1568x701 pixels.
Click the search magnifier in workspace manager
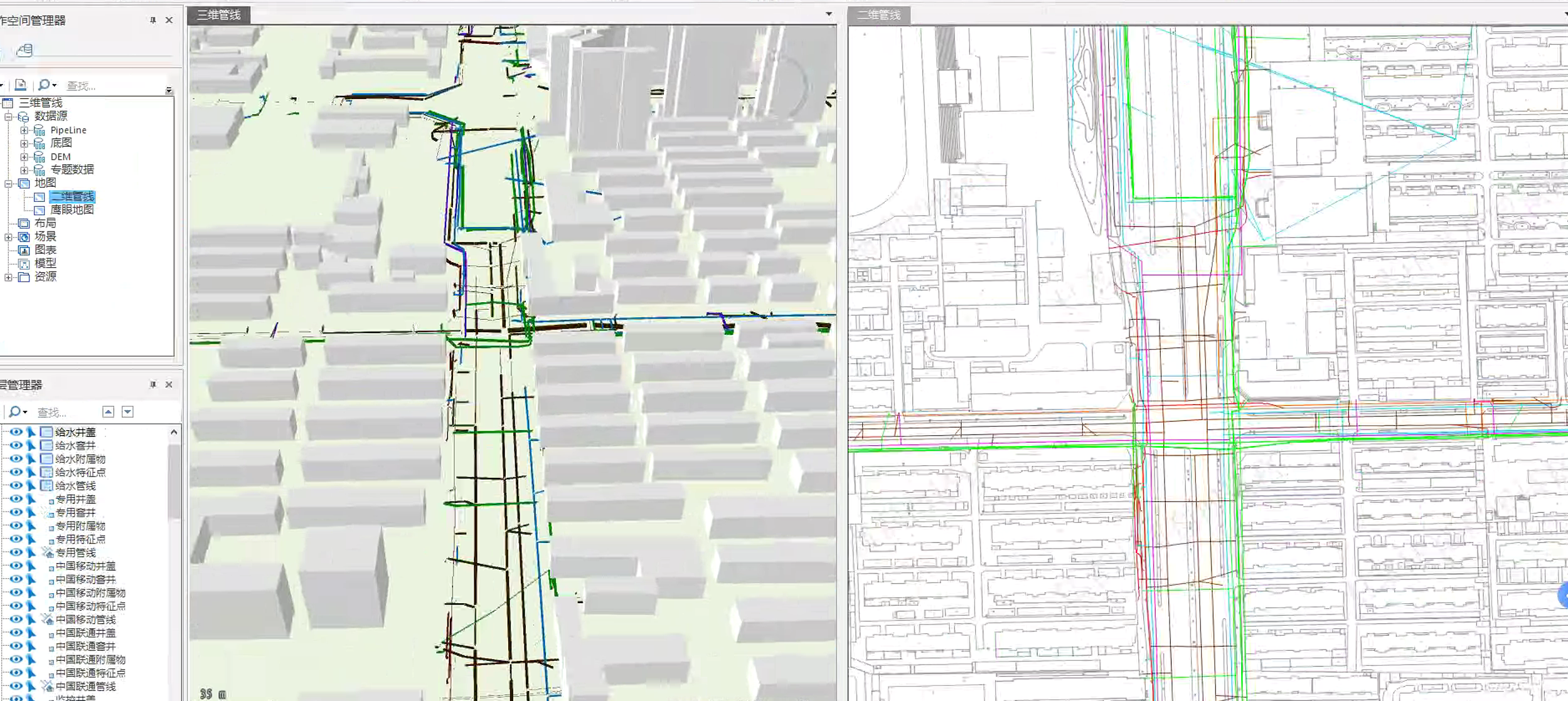(44, 85)
